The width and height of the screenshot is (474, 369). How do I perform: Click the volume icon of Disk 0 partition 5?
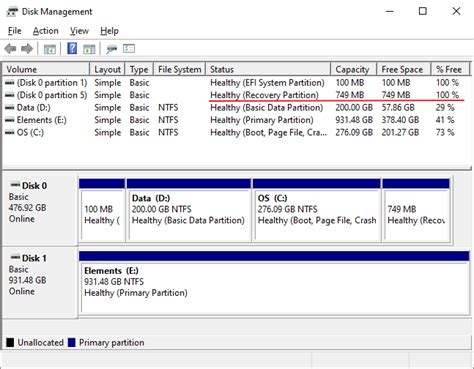[10, 95]
